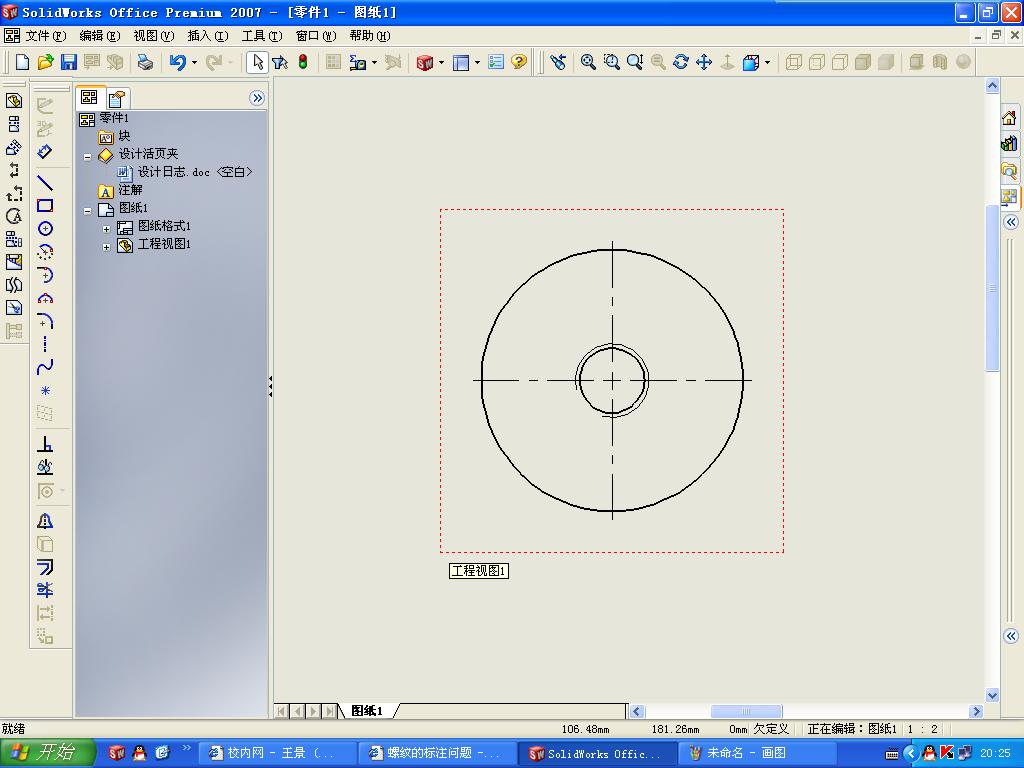The height and width of the screenshot is (768, 1024).
Task: Open the Options checklist icon
Action: click(x=496, y=62)
